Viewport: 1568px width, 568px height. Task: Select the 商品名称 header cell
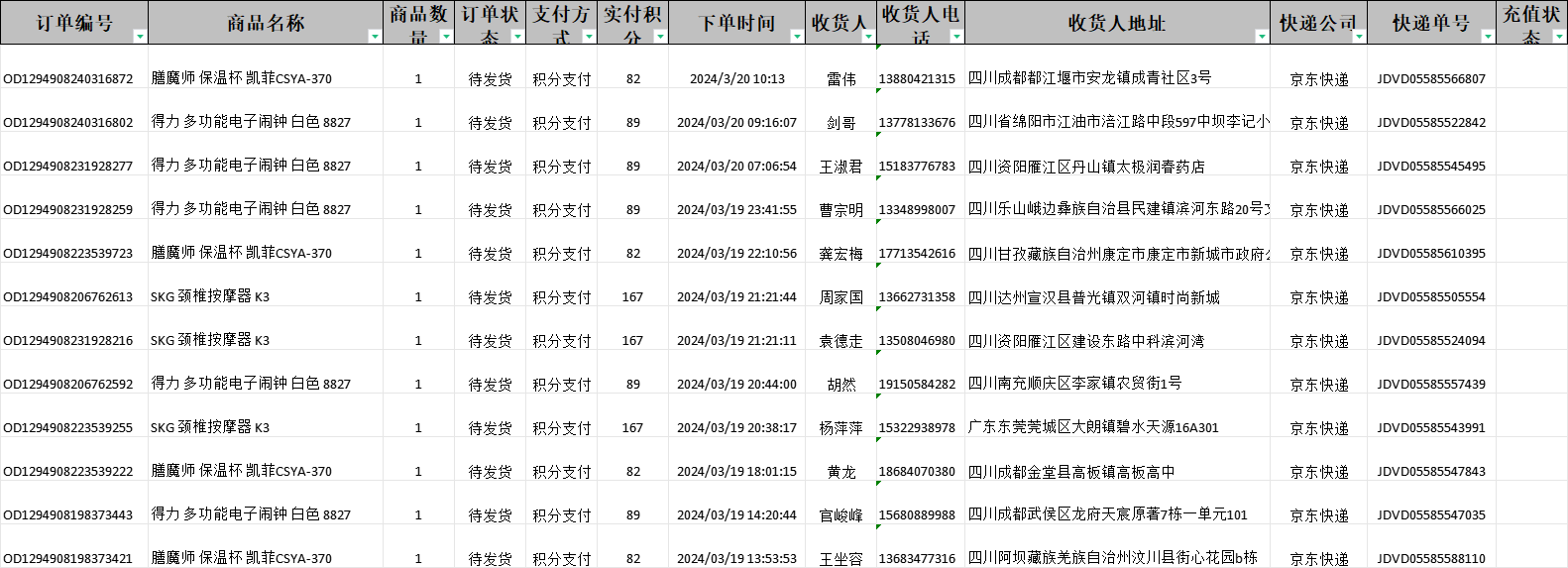(266, 23)
